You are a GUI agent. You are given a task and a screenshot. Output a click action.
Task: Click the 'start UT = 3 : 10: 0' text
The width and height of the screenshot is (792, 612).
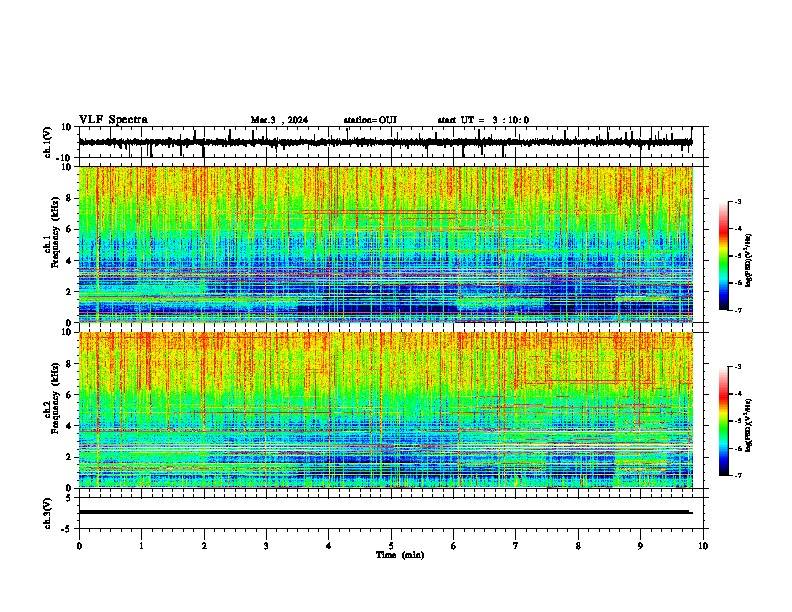pyautogui.click(x=483, y=120)
